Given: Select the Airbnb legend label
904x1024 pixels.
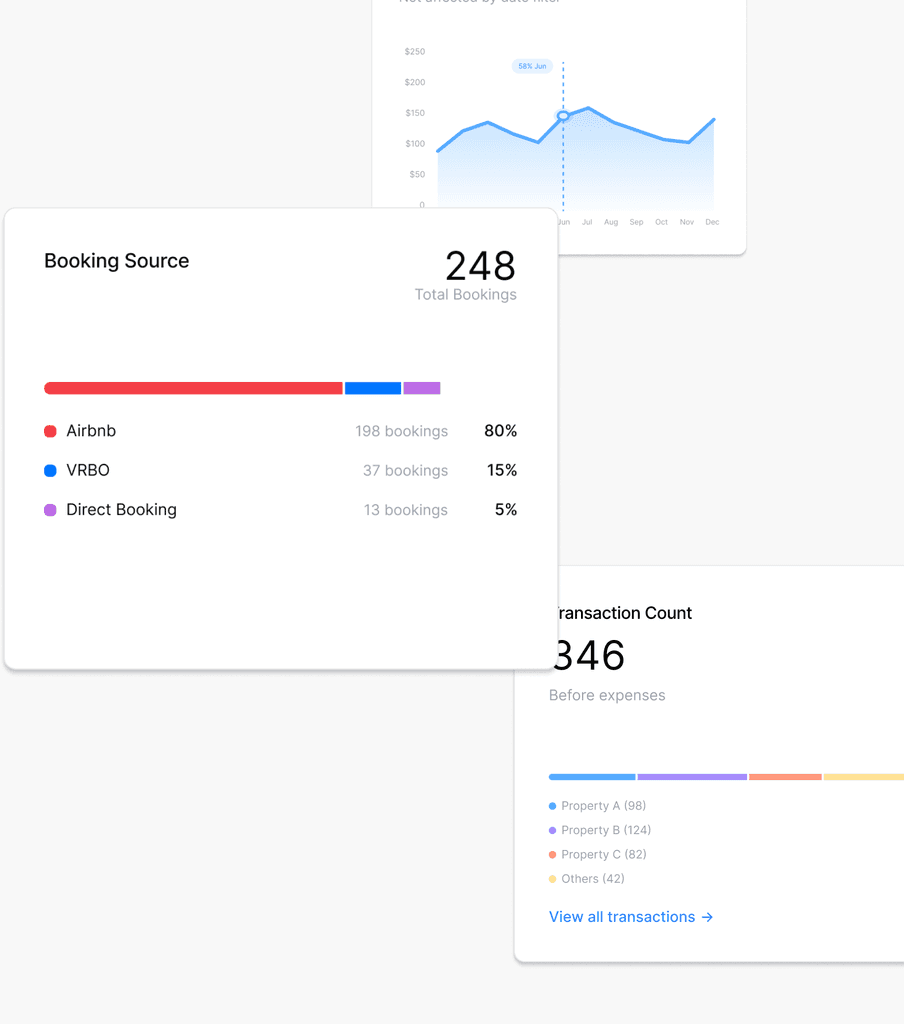Looking at the screenshot, I should click(x=91, y=431).
